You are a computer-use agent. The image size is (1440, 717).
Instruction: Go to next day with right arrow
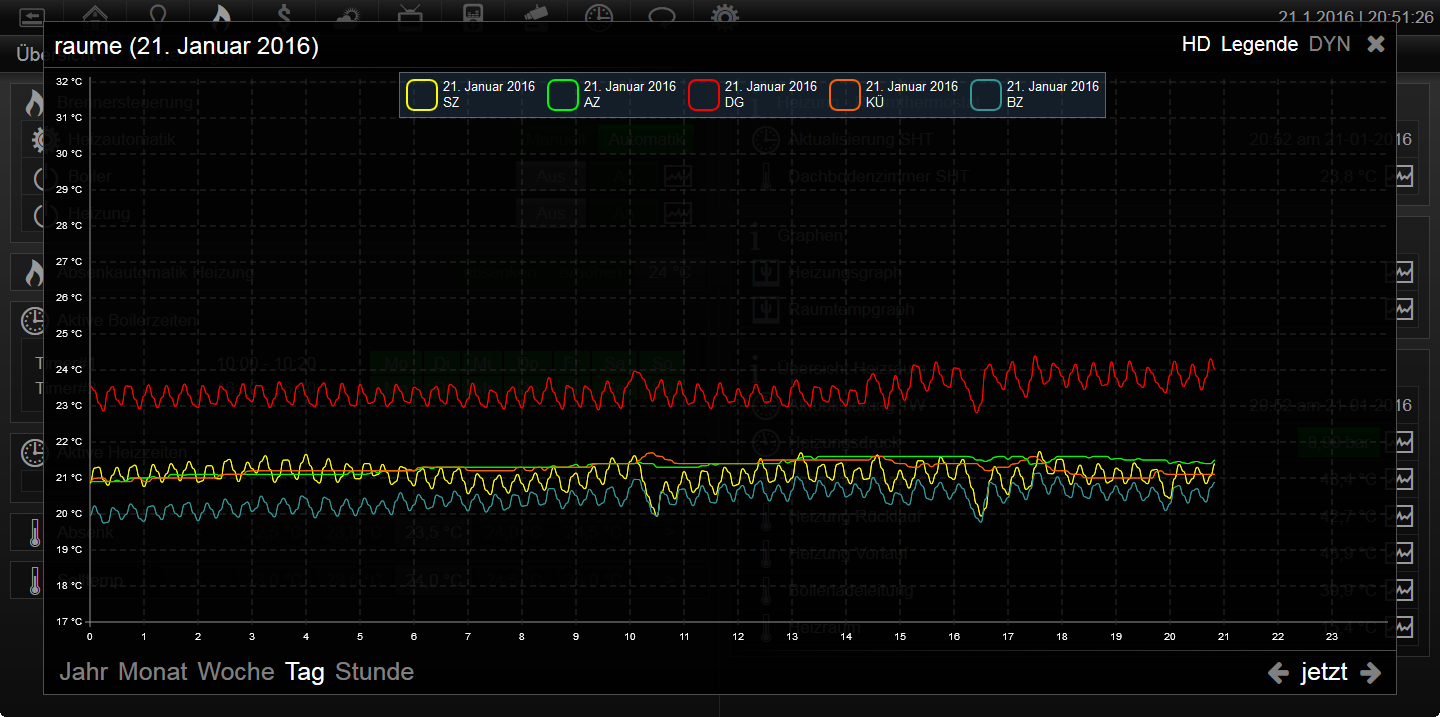tap(1371, 673)
